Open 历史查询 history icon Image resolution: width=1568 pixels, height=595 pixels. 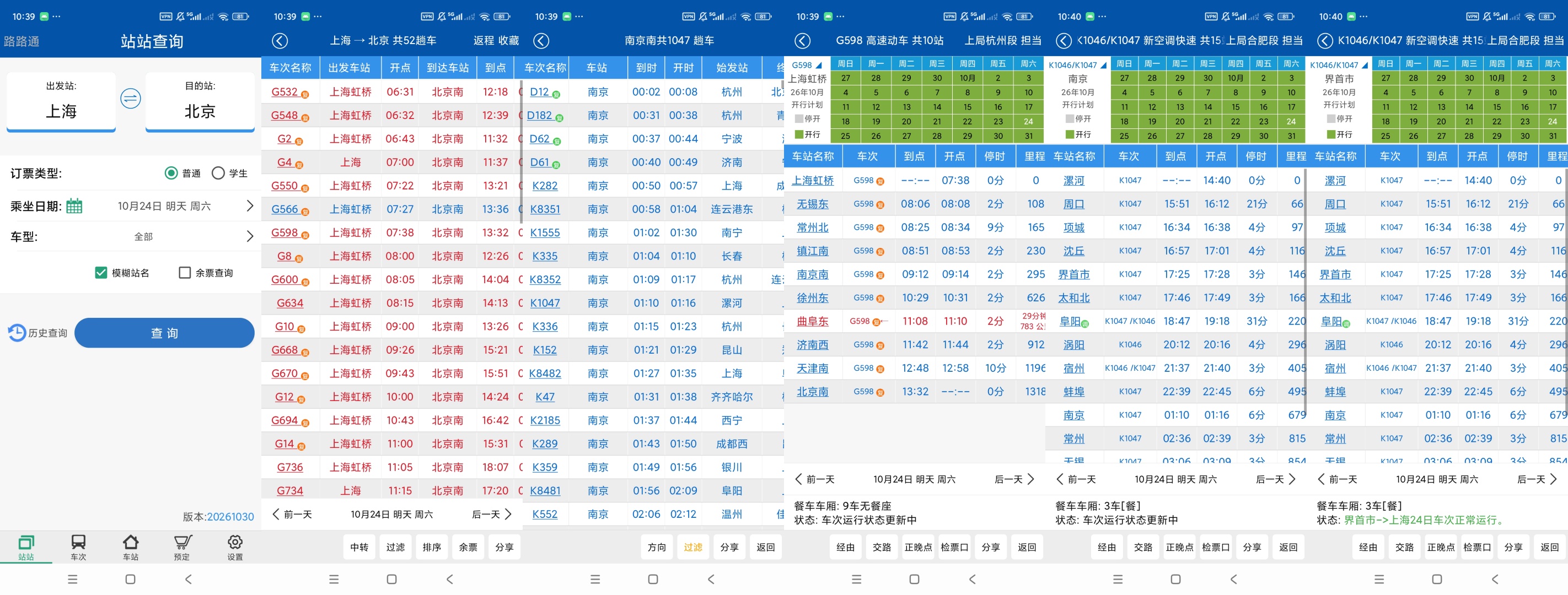[17, 333]
